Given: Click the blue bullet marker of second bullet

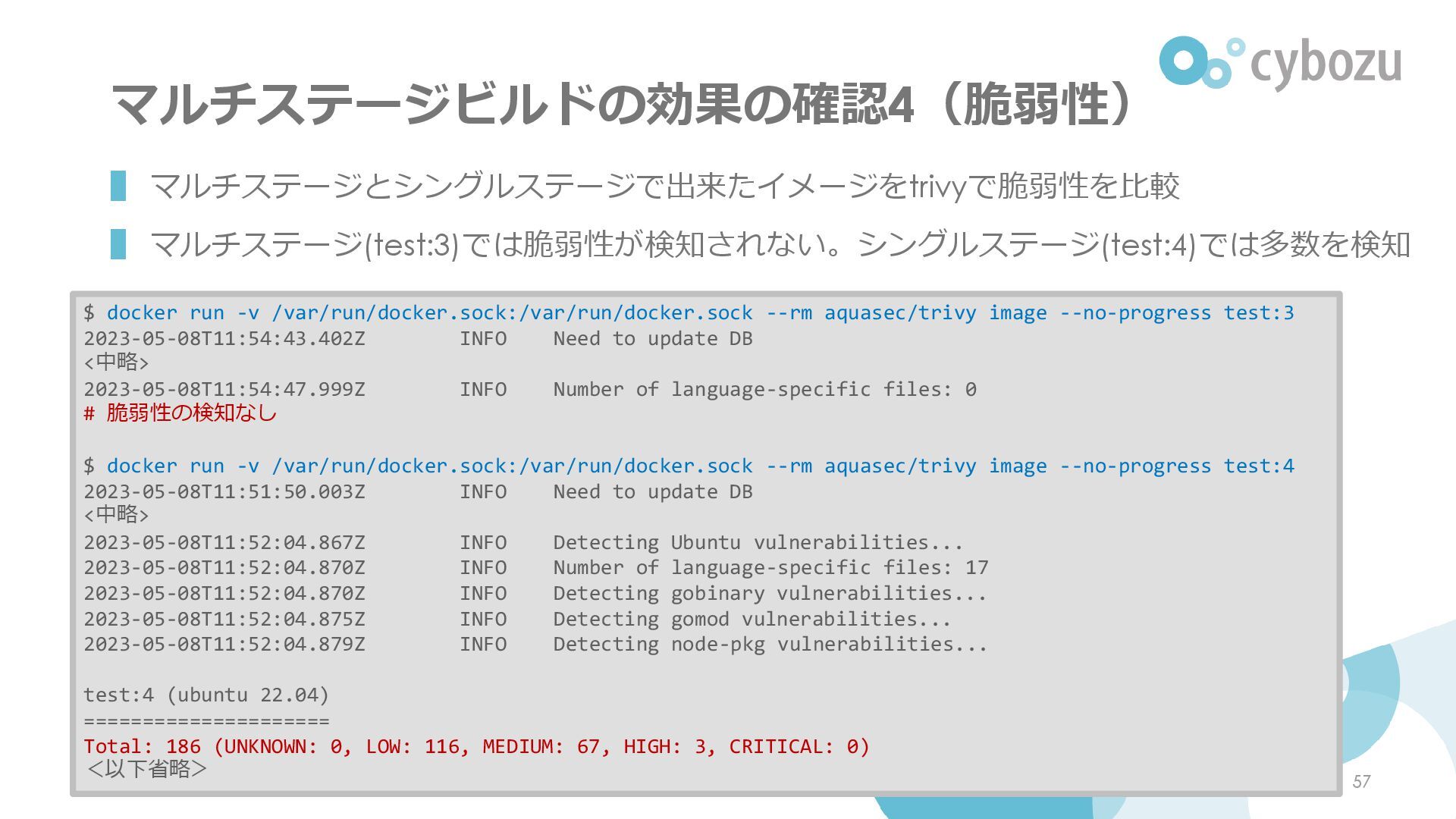Looking at the screenshot, I should [x=118, y=244].
